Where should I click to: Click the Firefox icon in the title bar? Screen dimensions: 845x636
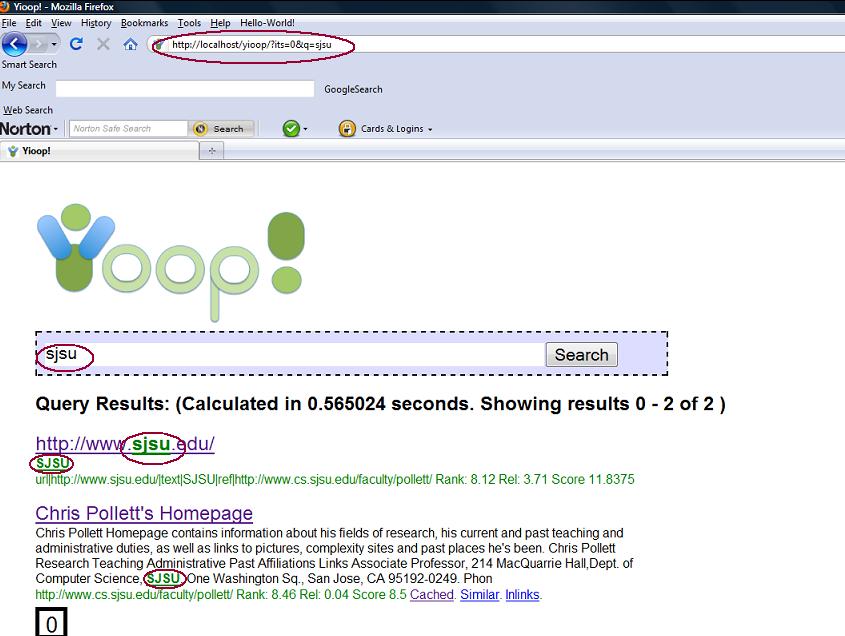tap(4, 6)
